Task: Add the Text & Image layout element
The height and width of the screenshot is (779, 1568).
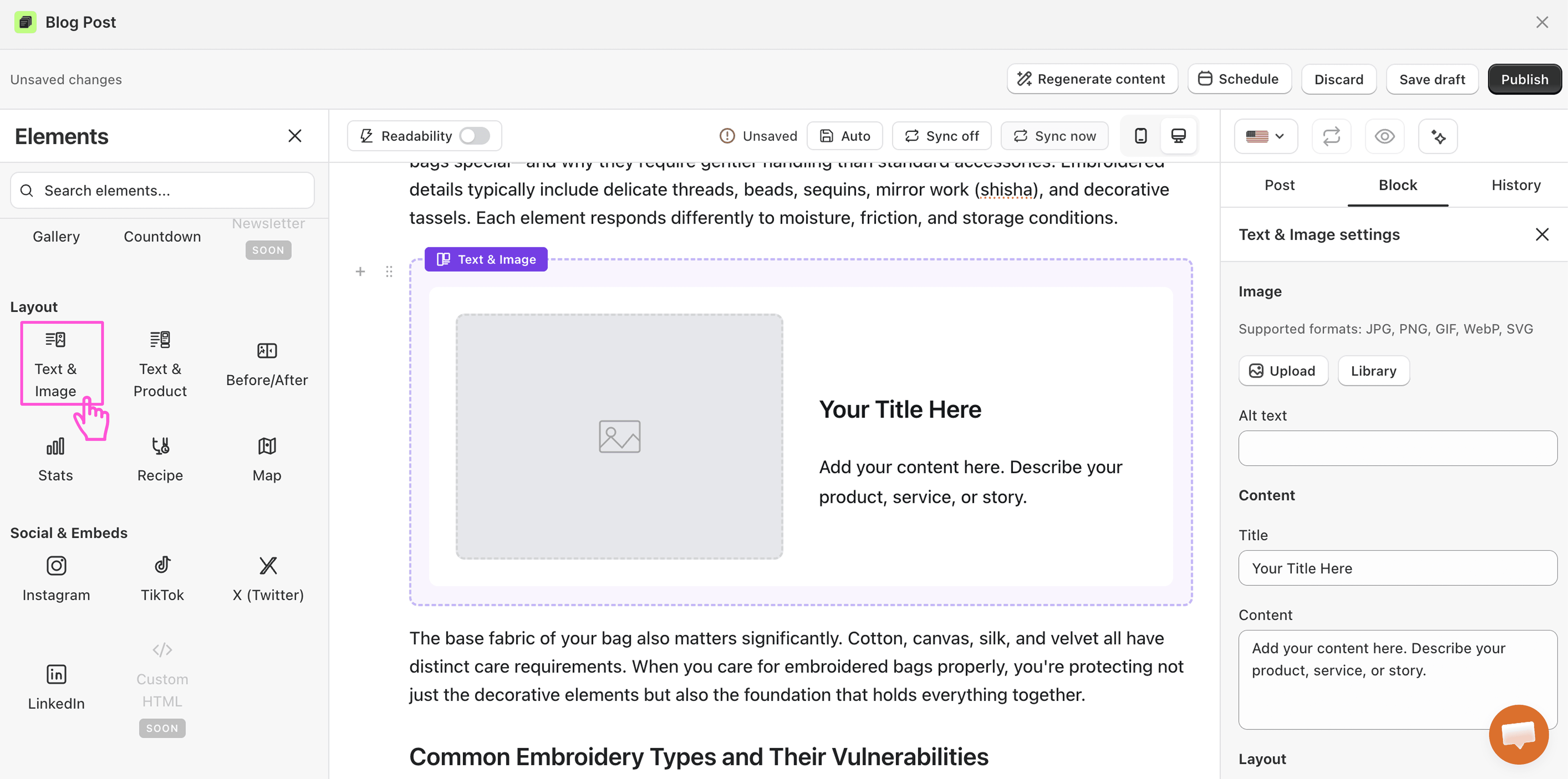Action: [x=55, y=364]
